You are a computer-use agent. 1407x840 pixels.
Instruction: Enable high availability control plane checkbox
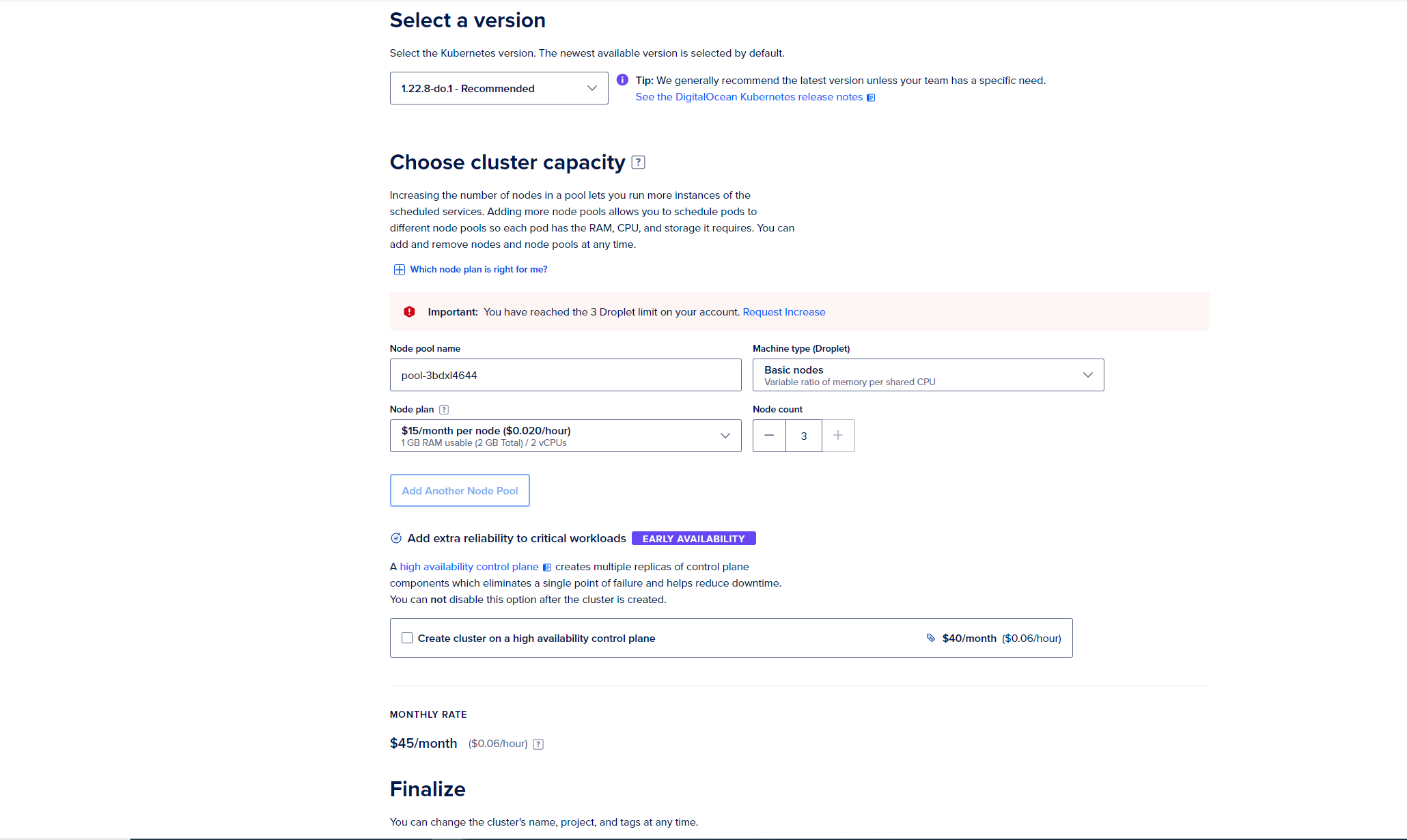click(407, 638)
